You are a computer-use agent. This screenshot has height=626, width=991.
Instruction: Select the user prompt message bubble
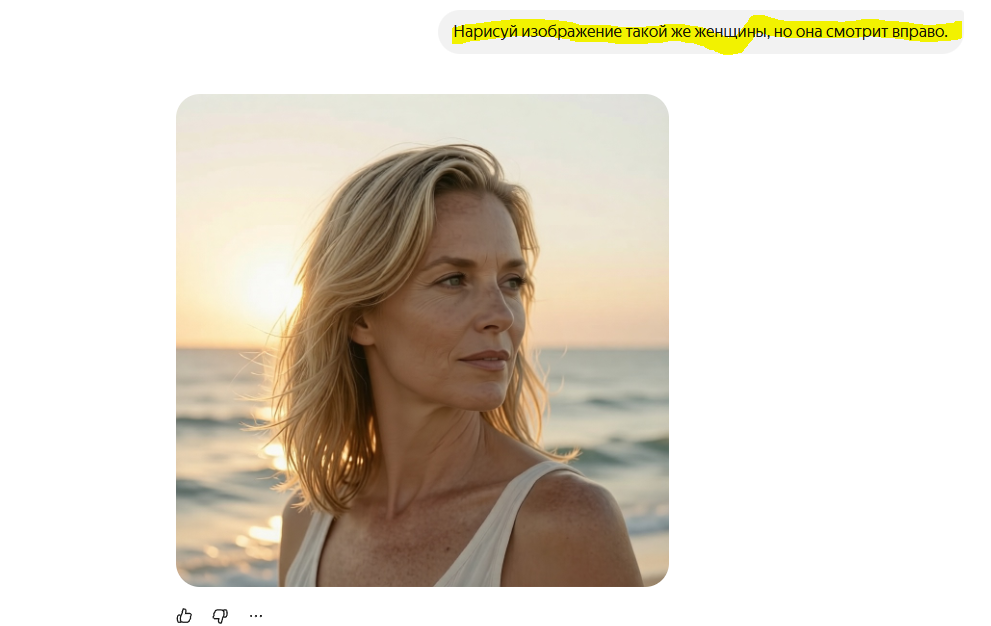701,32
